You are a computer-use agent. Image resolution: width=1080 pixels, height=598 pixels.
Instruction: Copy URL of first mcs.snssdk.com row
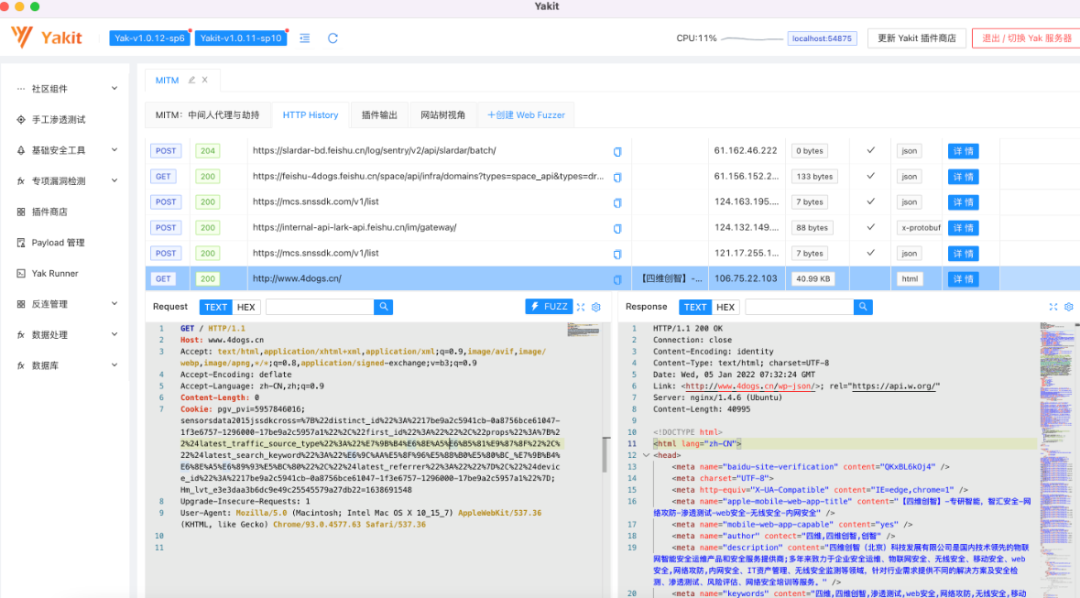(617, 203)
